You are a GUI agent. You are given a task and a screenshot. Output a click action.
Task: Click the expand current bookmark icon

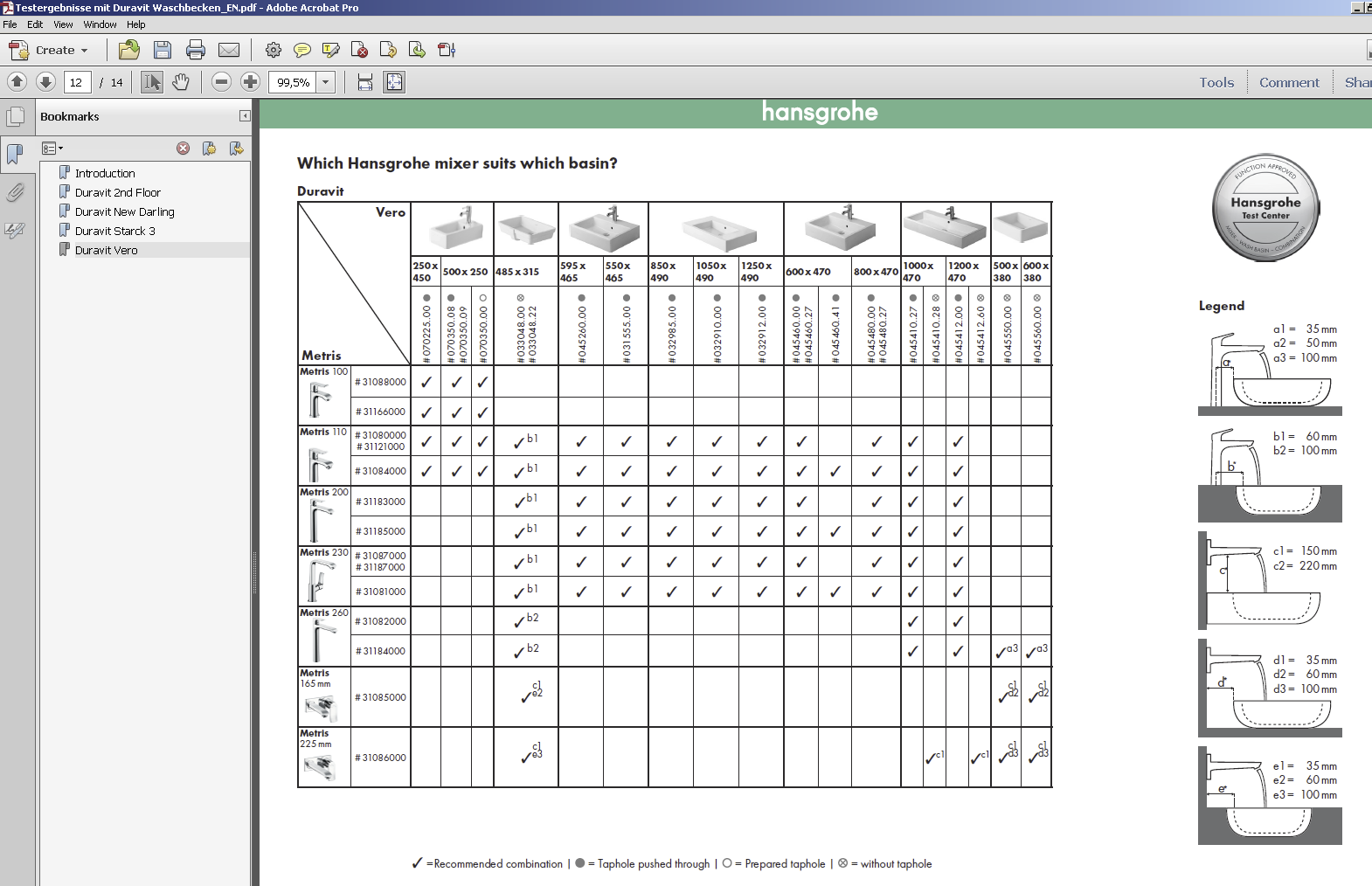pyautogui.click(x=236, y=149)
